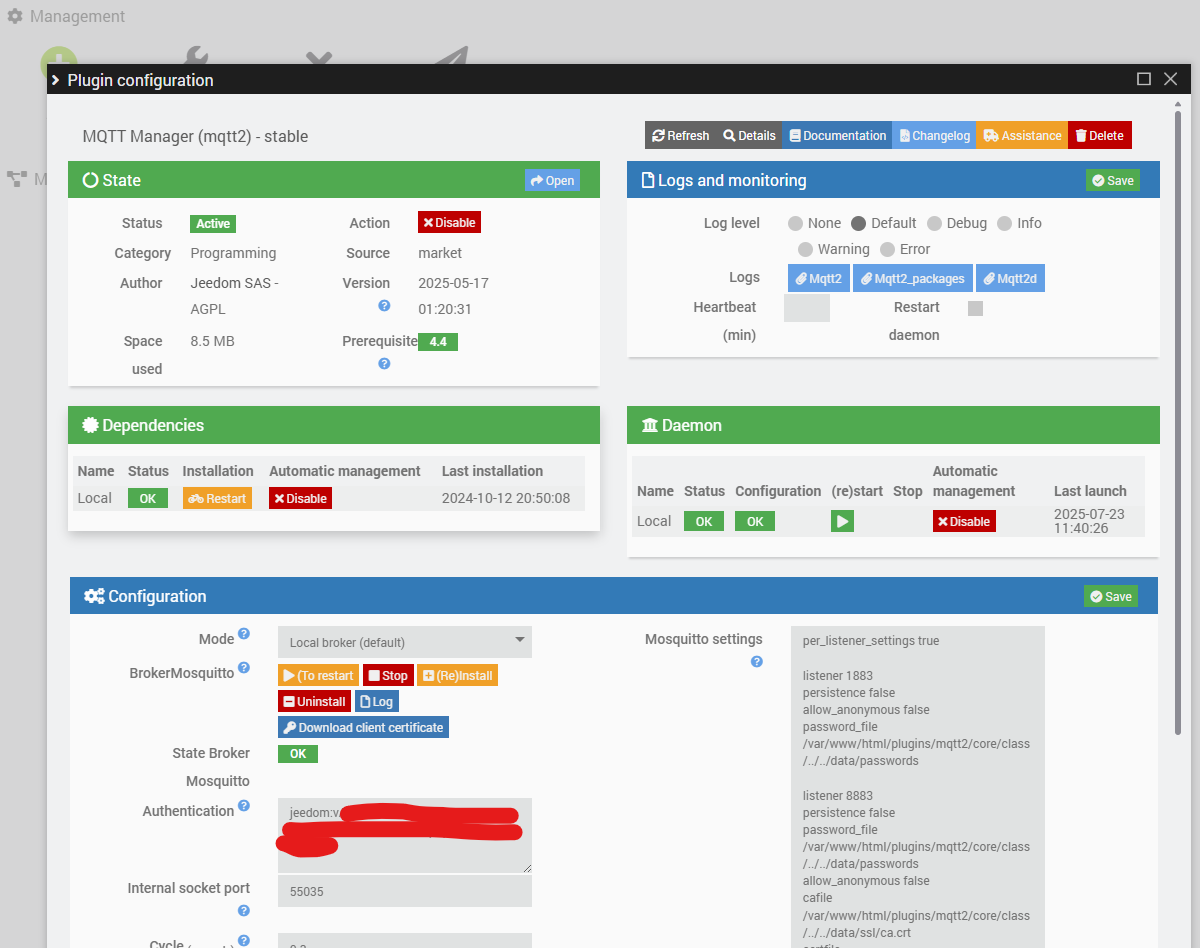Tick the Restart daemon checkbox
The height and width of the screenshot is (948, 1200).
tap(975, 308)
